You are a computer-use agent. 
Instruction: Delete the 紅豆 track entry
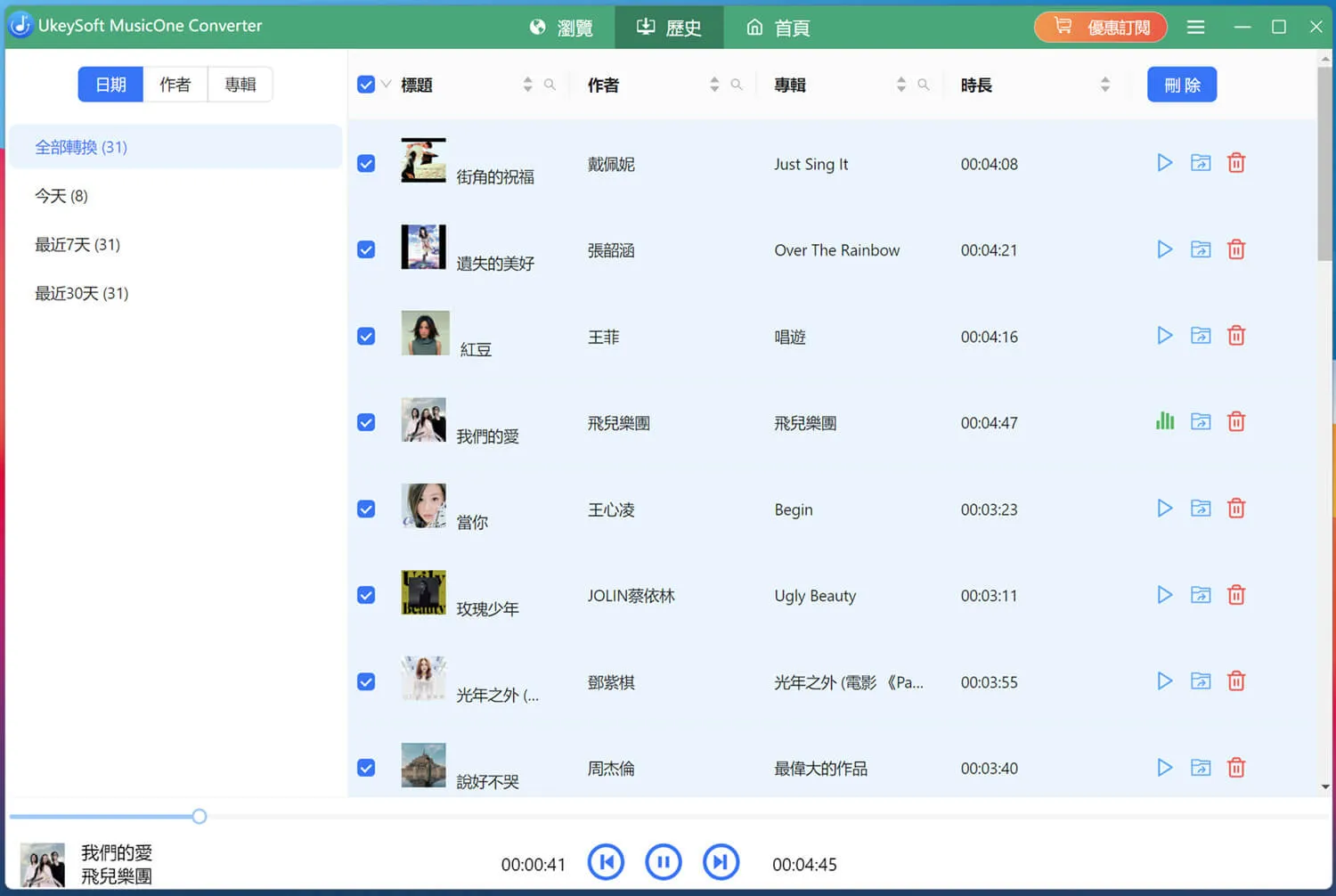pos(1236,336)
